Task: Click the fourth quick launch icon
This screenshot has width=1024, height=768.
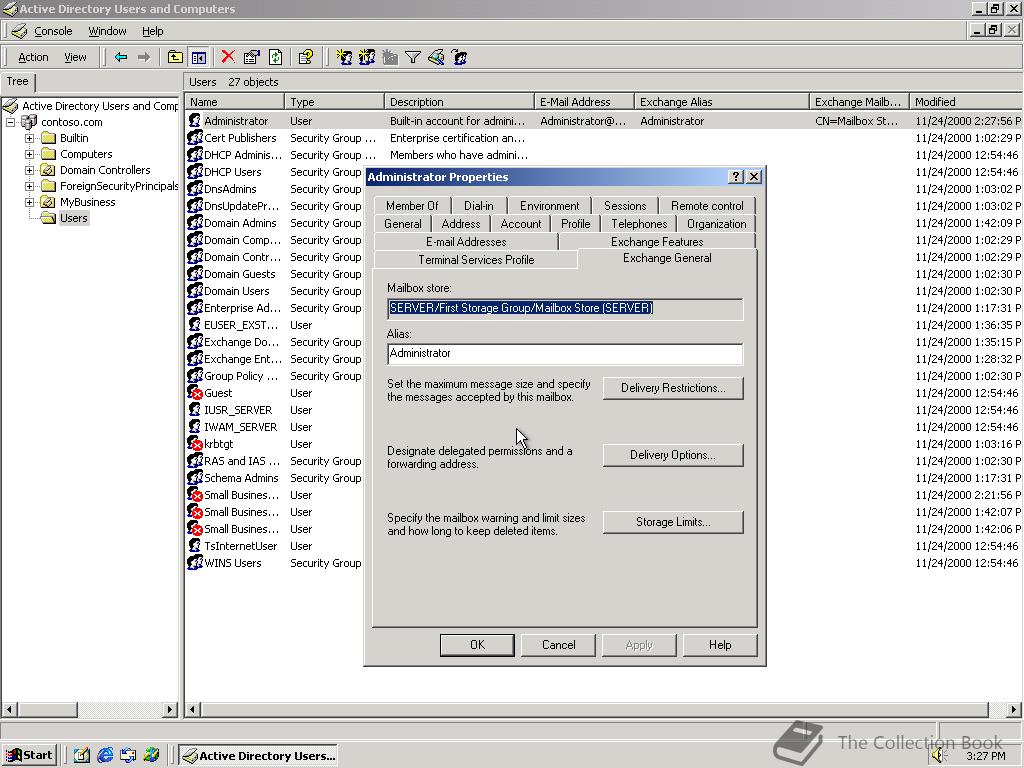Action: [152, 755]
